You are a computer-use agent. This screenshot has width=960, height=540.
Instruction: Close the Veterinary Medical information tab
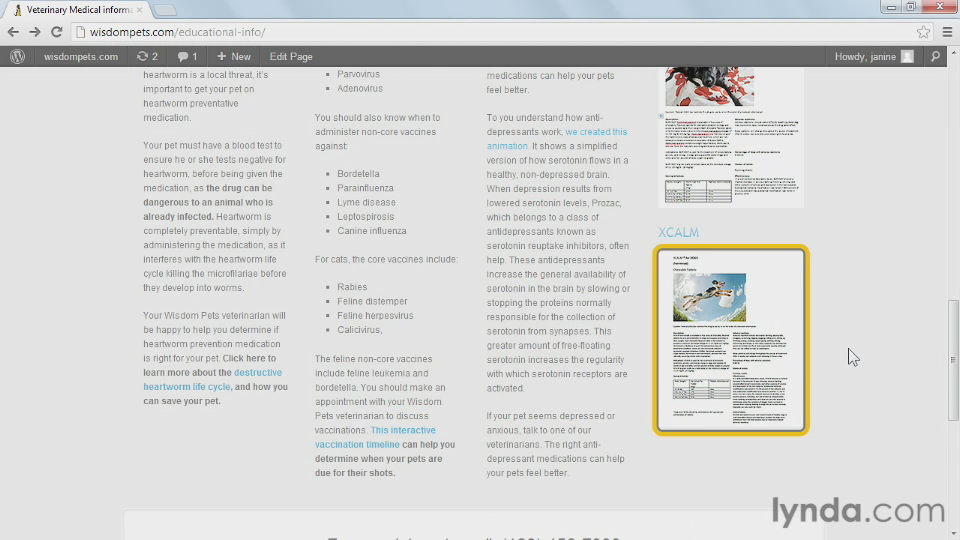(139, 10)
